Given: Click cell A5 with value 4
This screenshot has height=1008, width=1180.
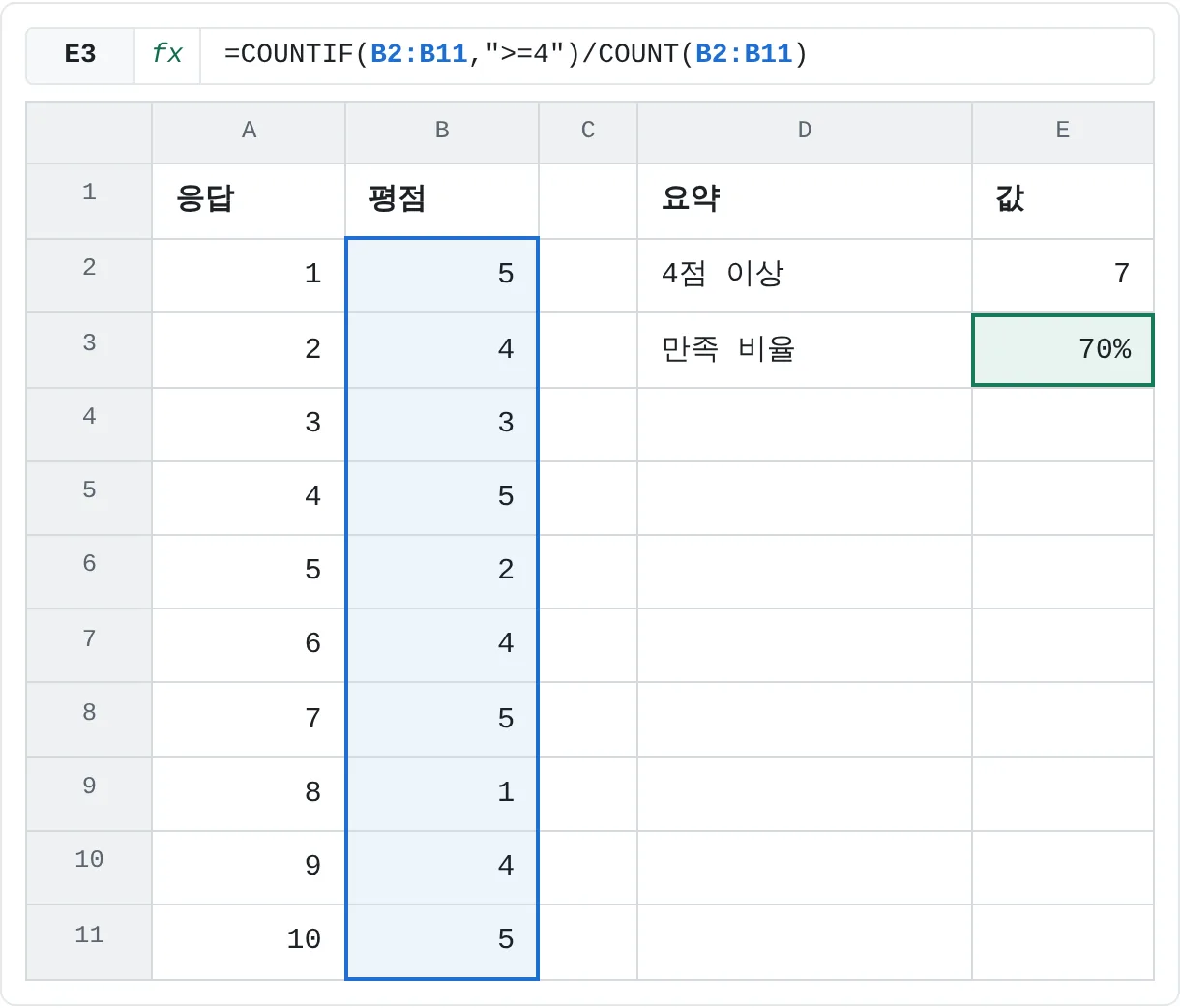Looking at the screenshot, I should (x=249, y=498).
